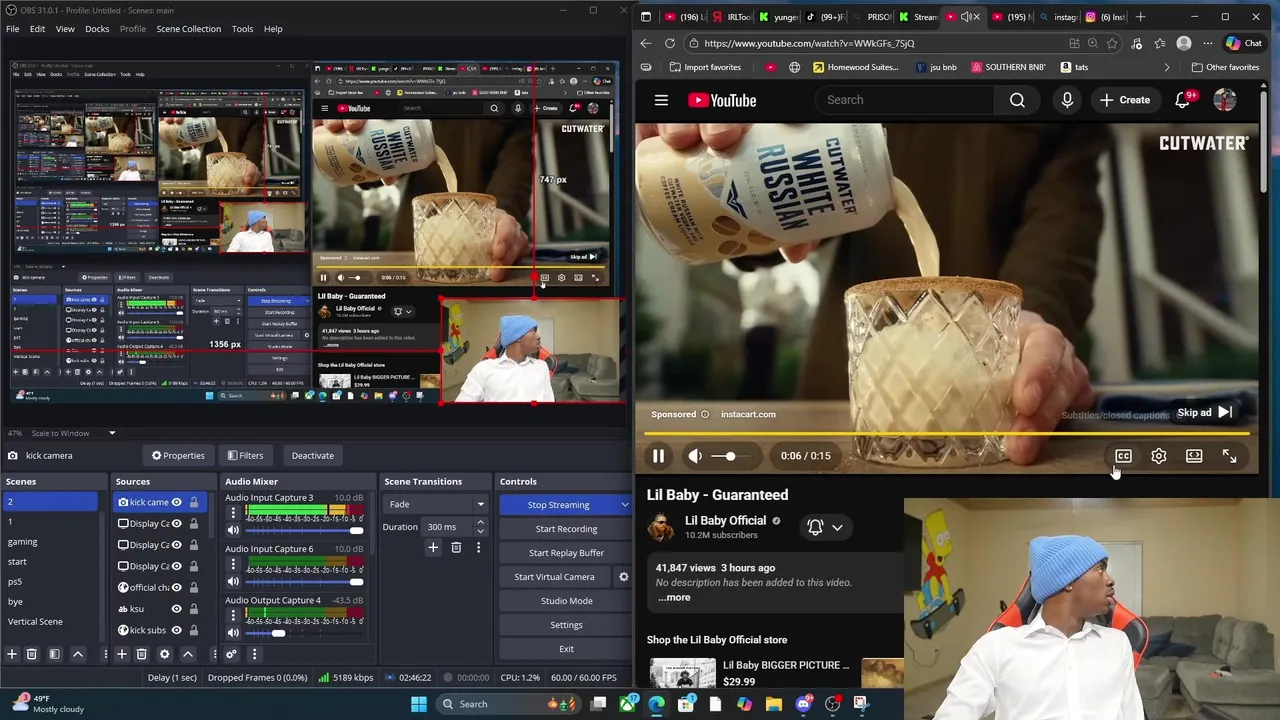Open the OBS Scene Collection menu
This screenshot has height=720, width=1280.
click(x=188, y=29)
